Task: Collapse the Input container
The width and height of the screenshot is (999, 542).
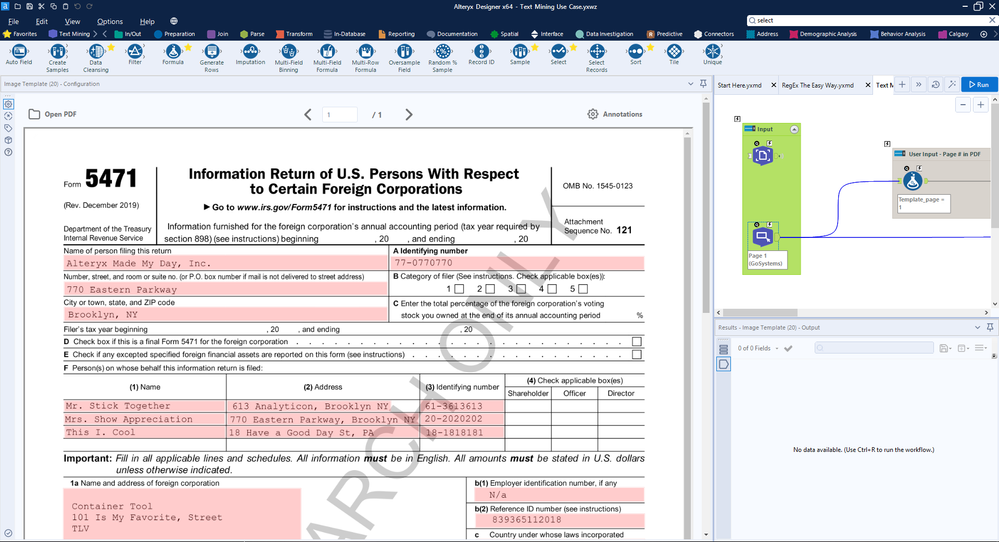Action: (x=794, y=129)
